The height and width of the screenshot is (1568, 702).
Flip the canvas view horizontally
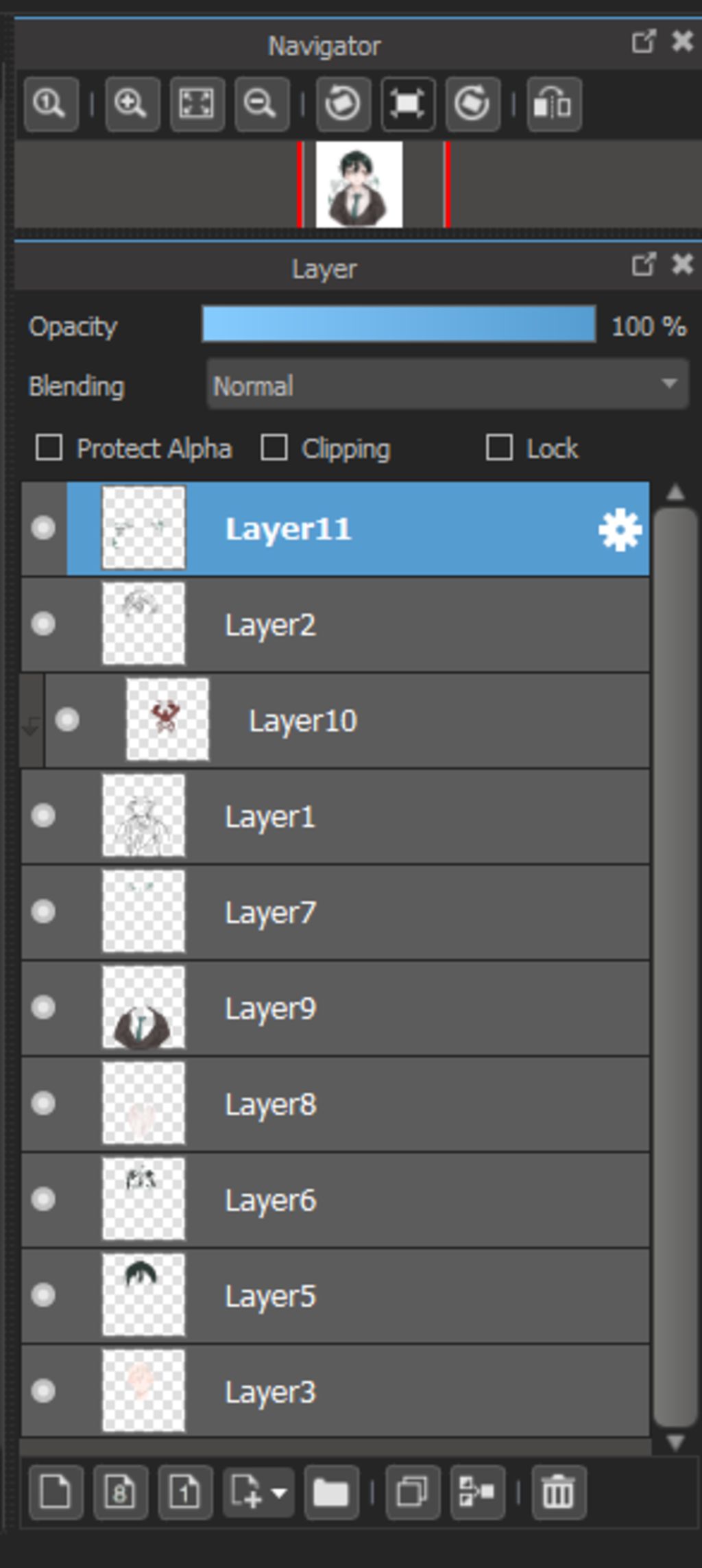(553, 104)
